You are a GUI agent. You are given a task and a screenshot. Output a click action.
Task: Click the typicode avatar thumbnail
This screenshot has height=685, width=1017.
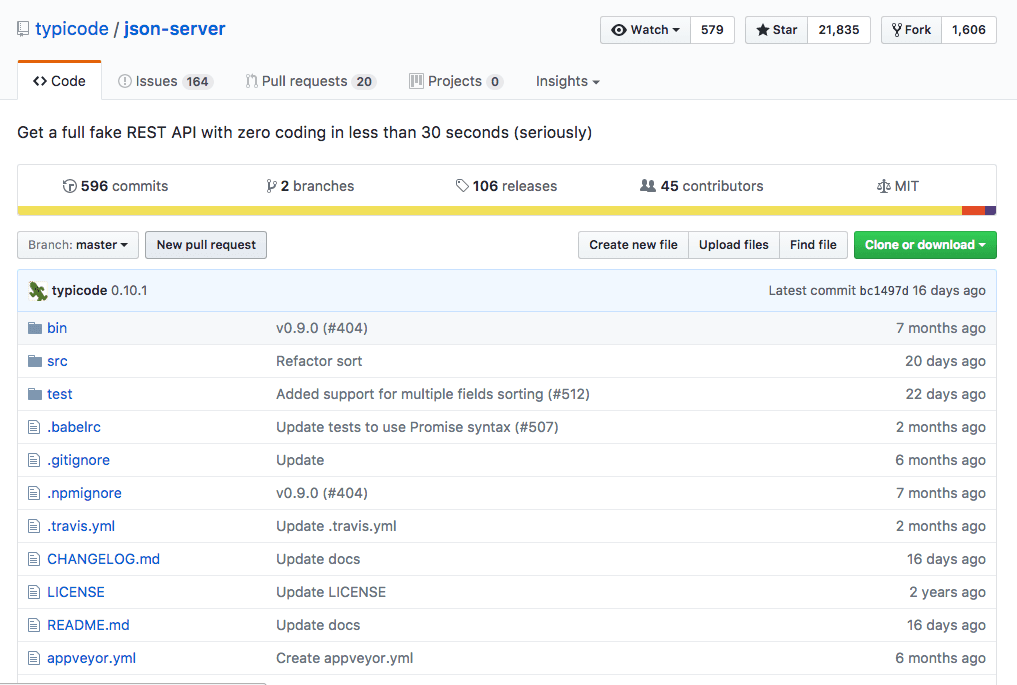(38, 291)
